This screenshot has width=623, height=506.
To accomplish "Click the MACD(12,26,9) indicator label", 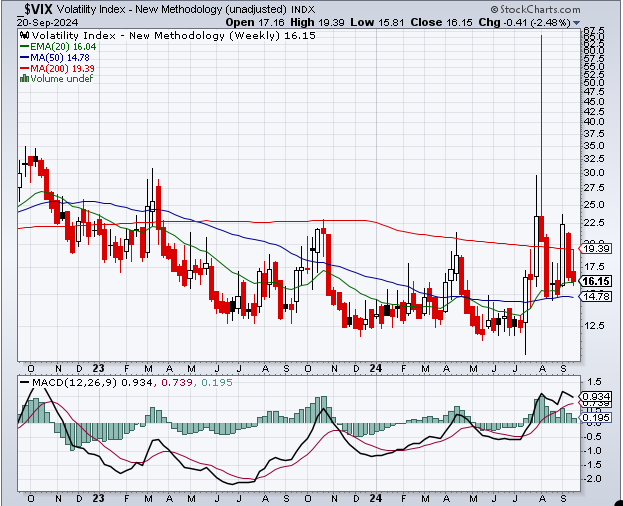I will point(74,382).
